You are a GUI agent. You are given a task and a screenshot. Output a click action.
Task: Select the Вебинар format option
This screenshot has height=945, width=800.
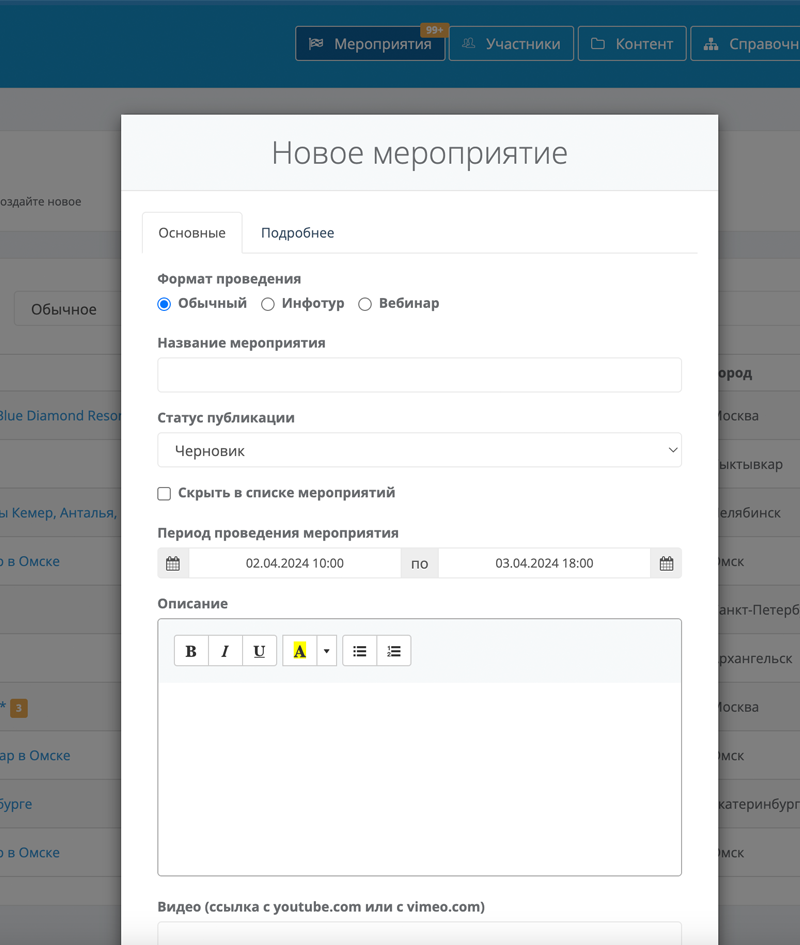365,304
